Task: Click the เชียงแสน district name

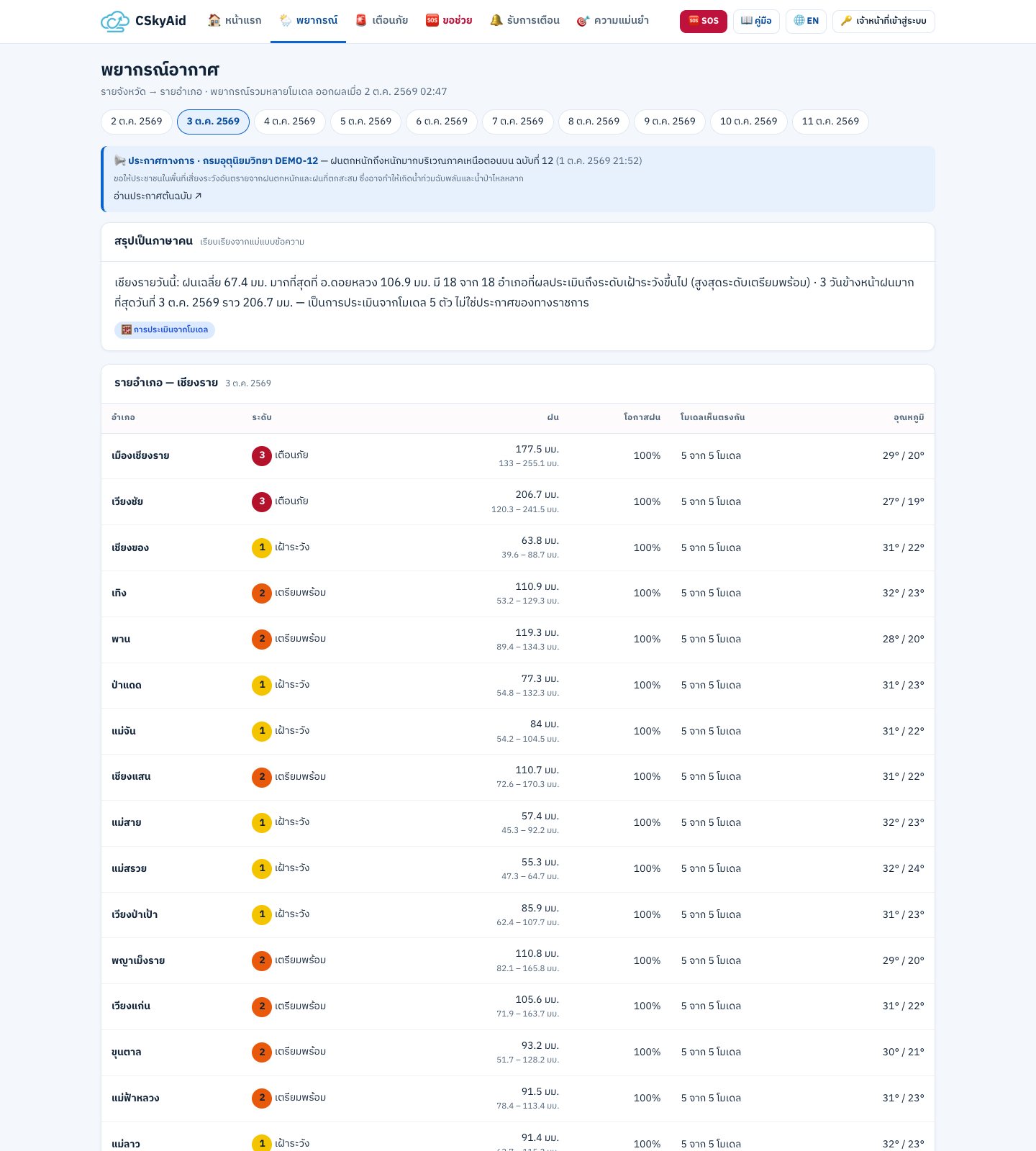Action: 131,777
